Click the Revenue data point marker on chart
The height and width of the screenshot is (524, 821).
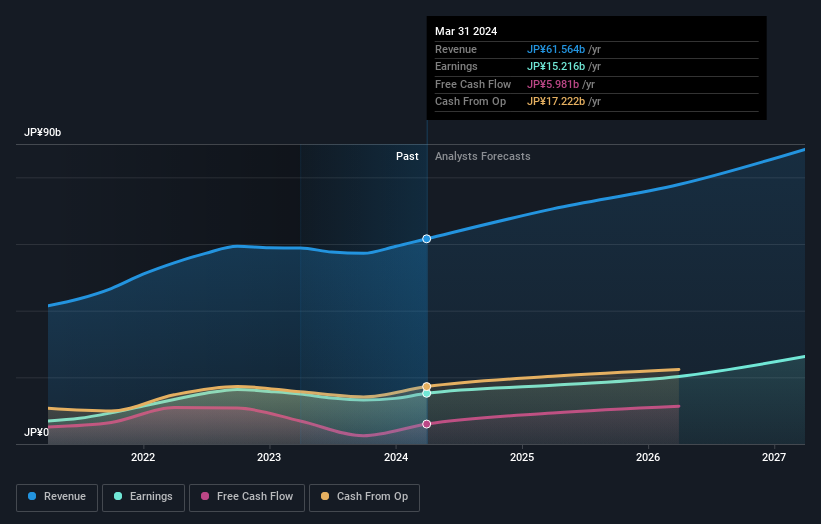click(x=427, y=239)
